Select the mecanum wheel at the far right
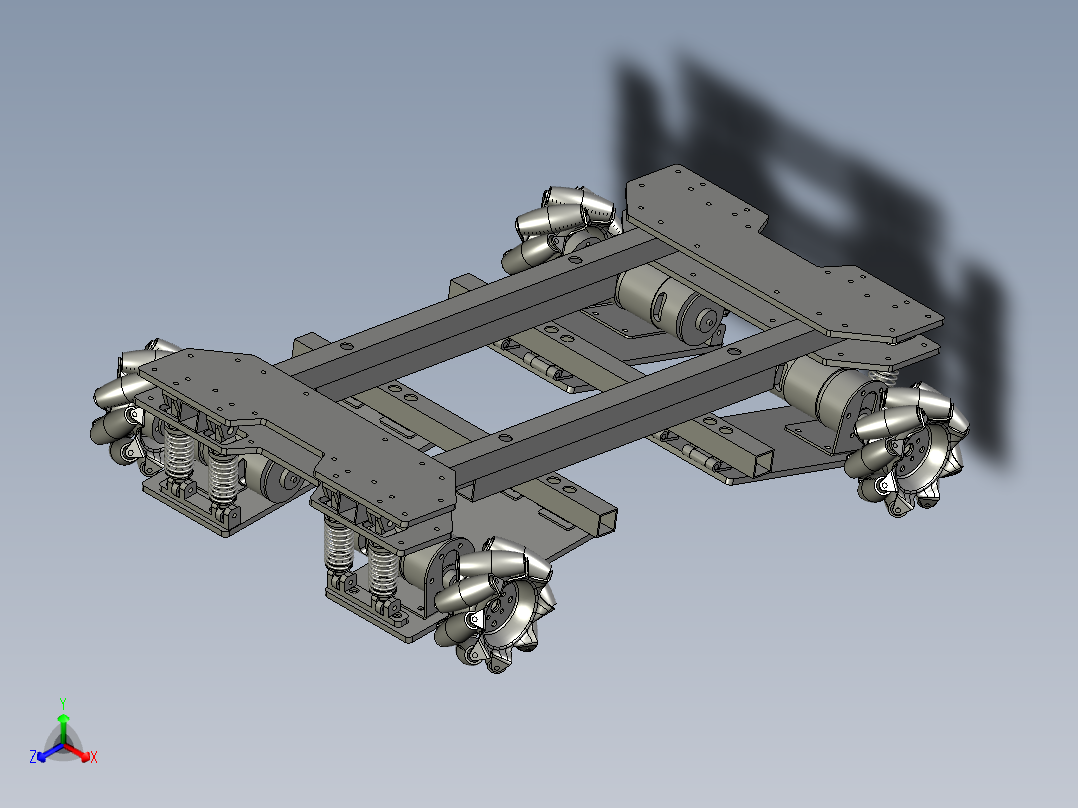 coord(908,450)
